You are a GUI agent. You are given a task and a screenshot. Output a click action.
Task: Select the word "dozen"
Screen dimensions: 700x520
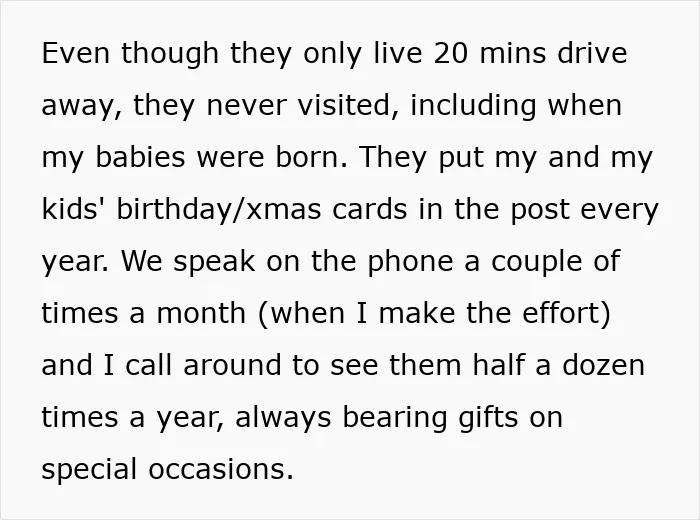pyautogui.click(x=604, y=365)
